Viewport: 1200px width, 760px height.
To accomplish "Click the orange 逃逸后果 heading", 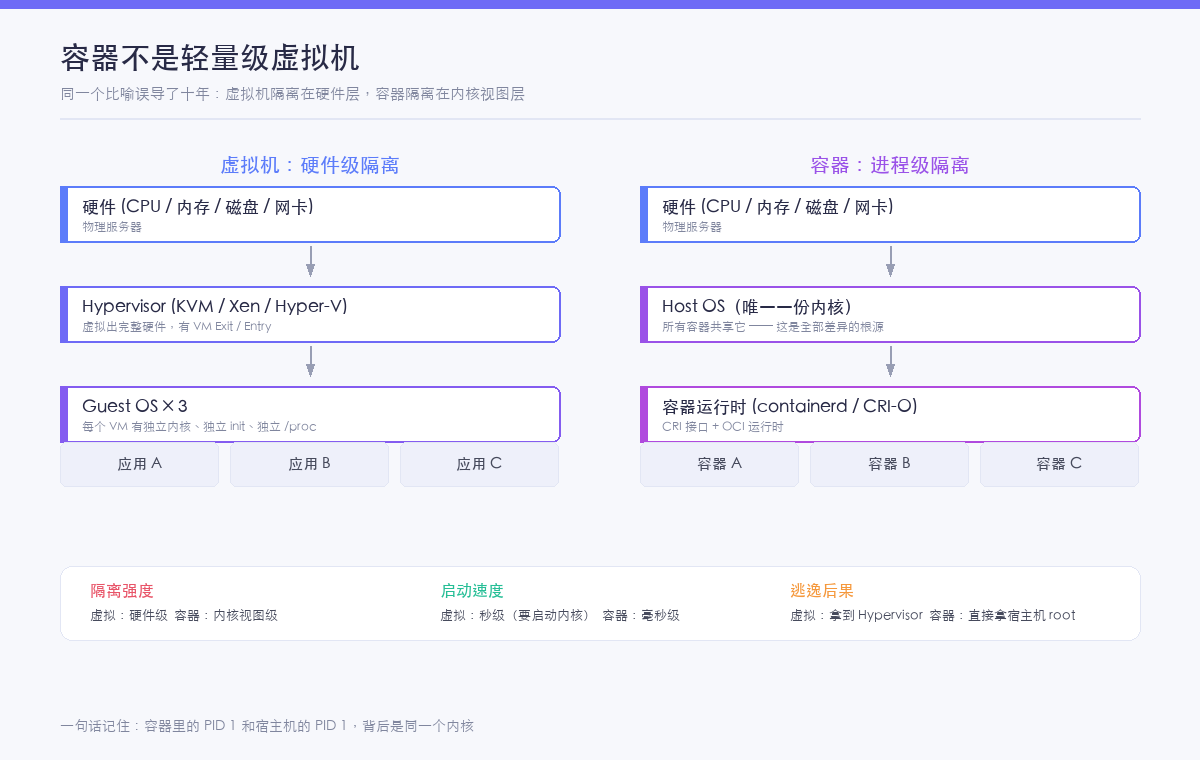I will 822,591.
